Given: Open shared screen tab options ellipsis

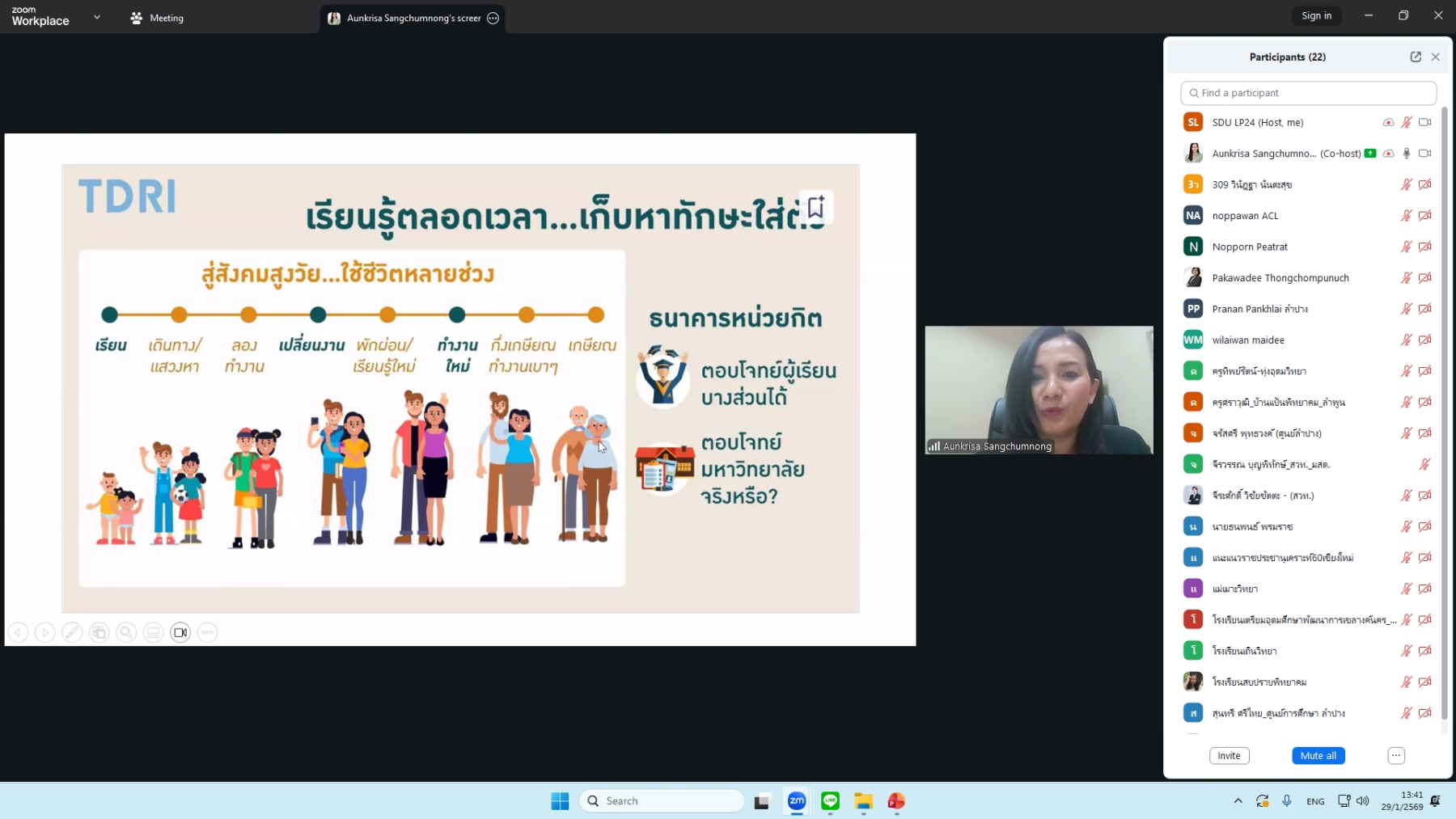Looking at the screenshot, I should (493, 18).
